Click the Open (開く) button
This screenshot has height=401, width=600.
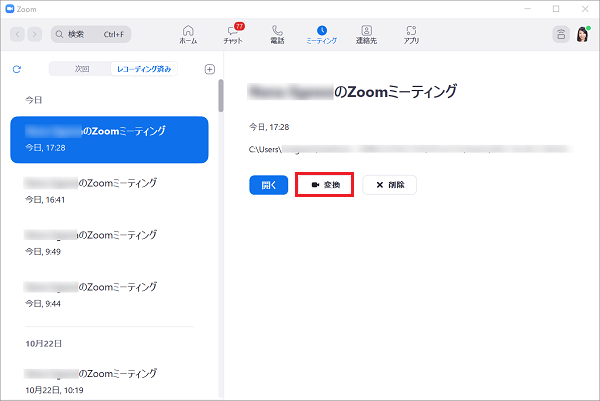click(x=269, y=185)
